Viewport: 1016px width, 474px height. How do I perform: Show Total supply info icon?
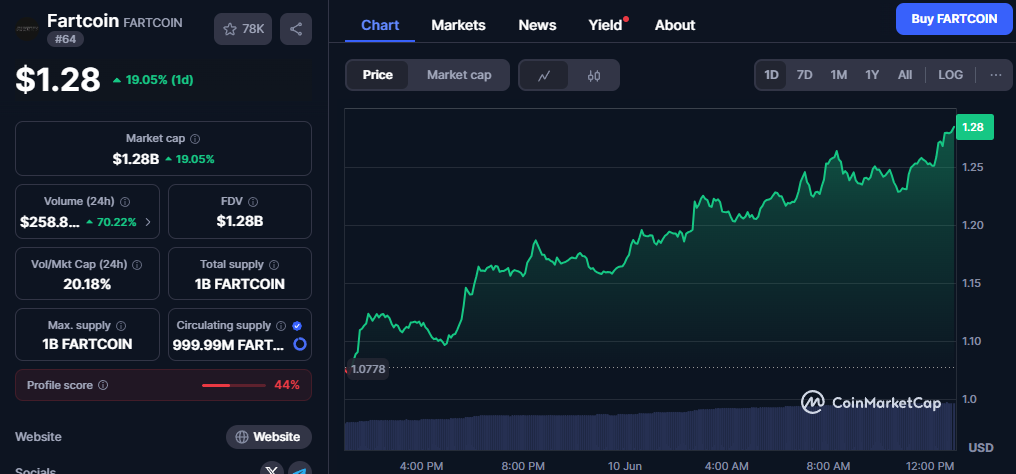pyautogui.click(x=274, y=264)
